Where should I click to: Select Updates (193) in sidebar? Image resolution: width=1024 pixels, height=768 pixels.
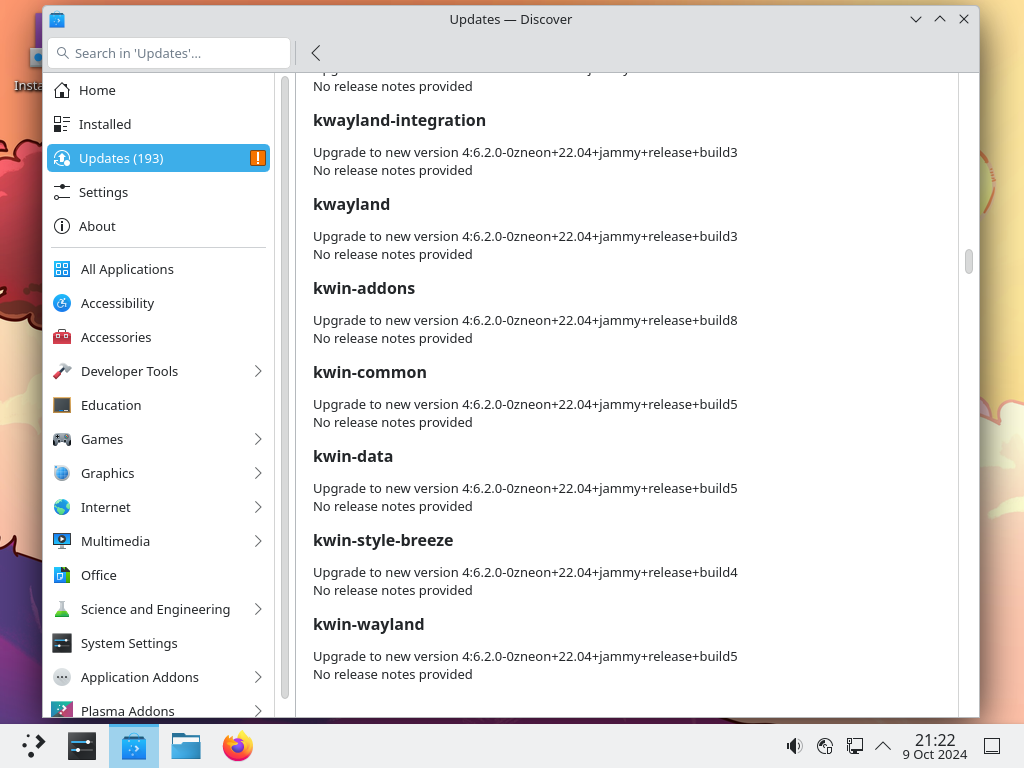pyautogui.click(x=158, y=158)
